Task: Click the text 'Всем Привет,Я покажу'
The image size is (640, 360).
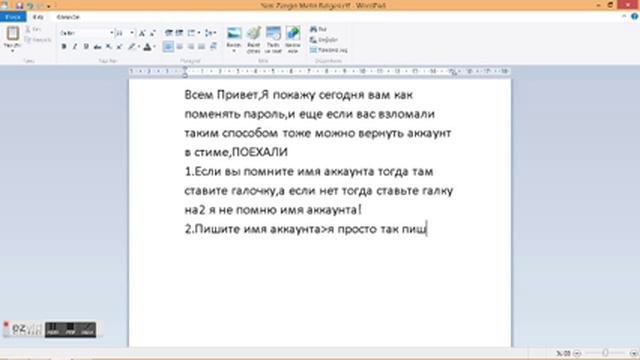Action: (x=250, y=95)
